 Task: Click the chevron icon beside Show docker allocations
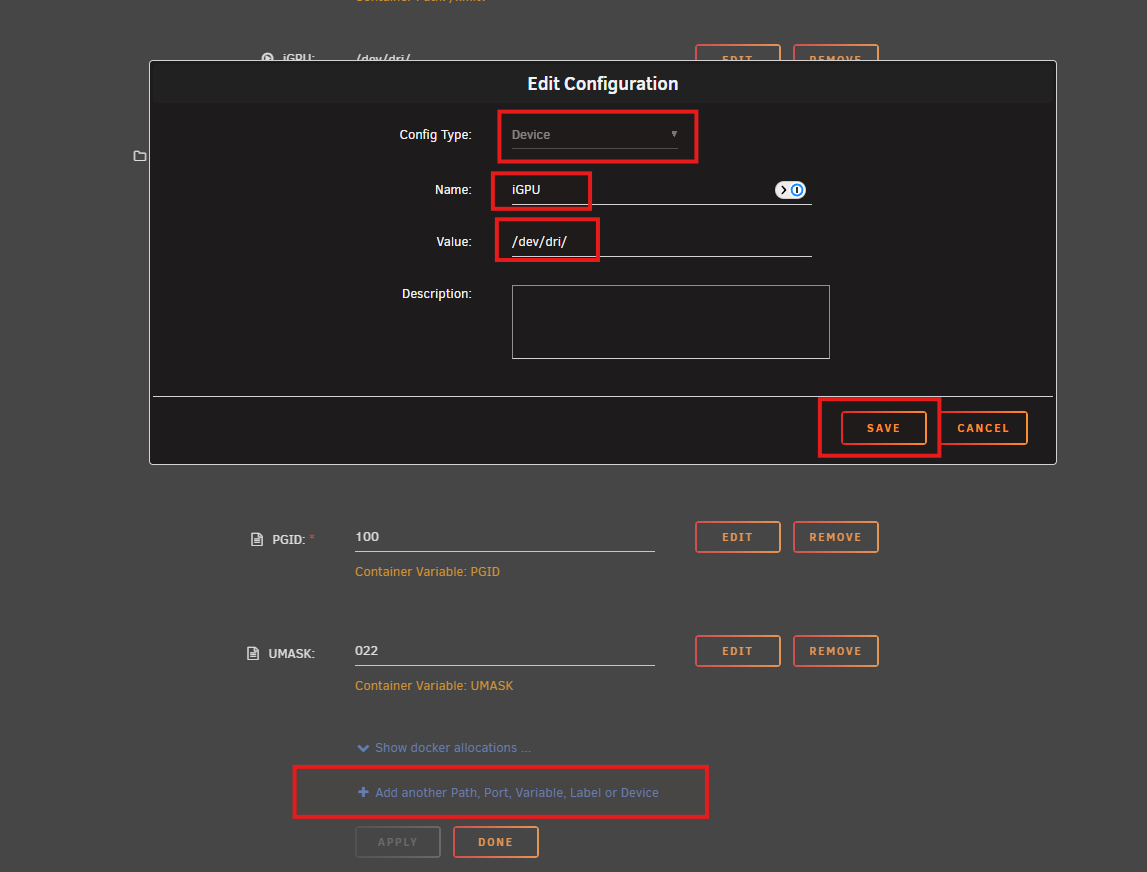(363, 748)
